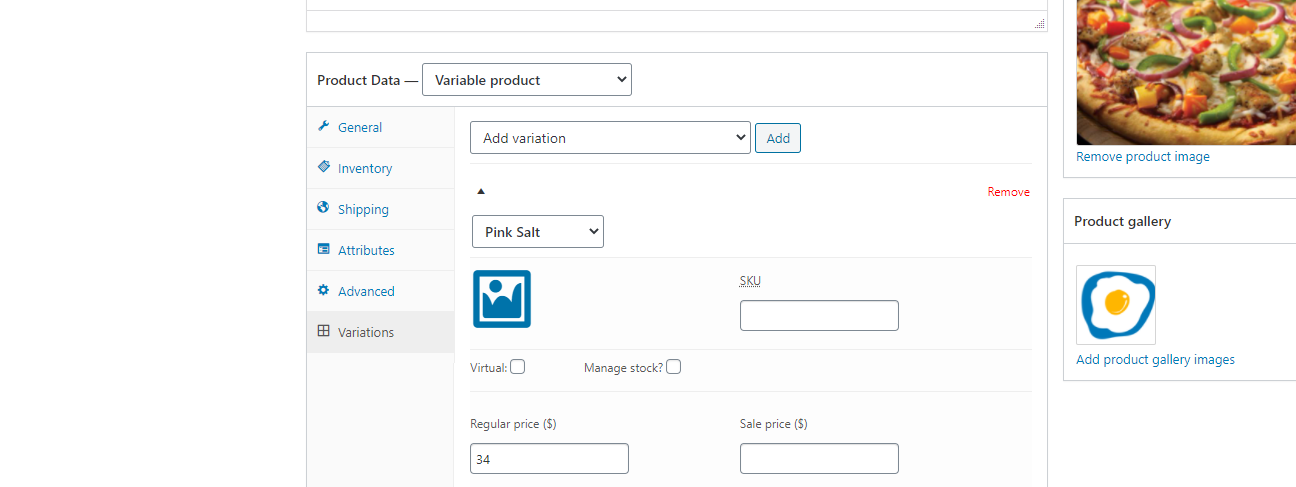Select the fried egg gallery thumbnail
Image resolution: width=1296 pixels, height=487 pixels.
point(1116,305)
